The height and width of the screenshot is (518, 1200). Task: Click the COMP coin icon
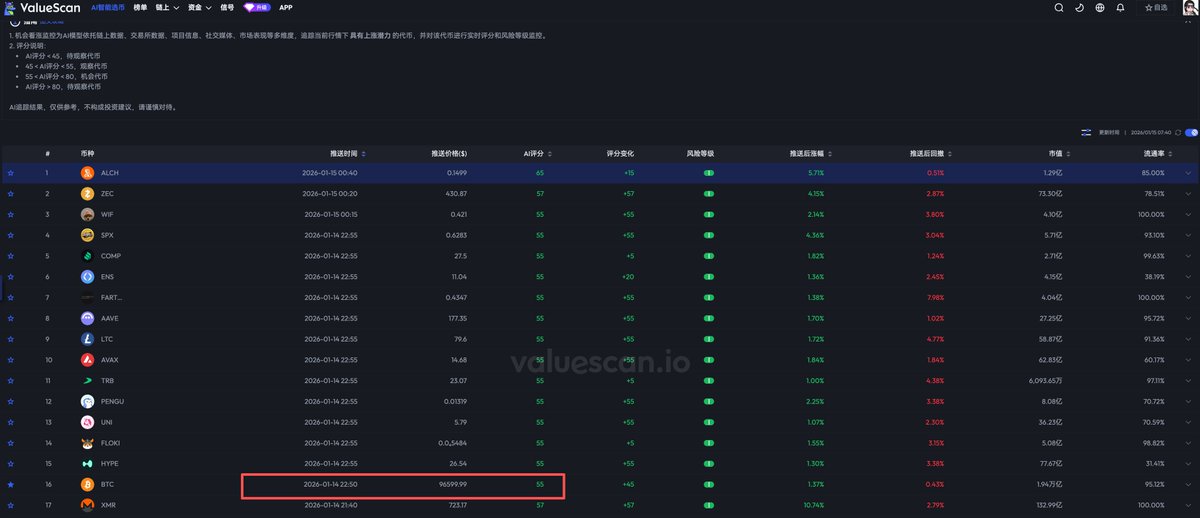(x=87, y=256)
